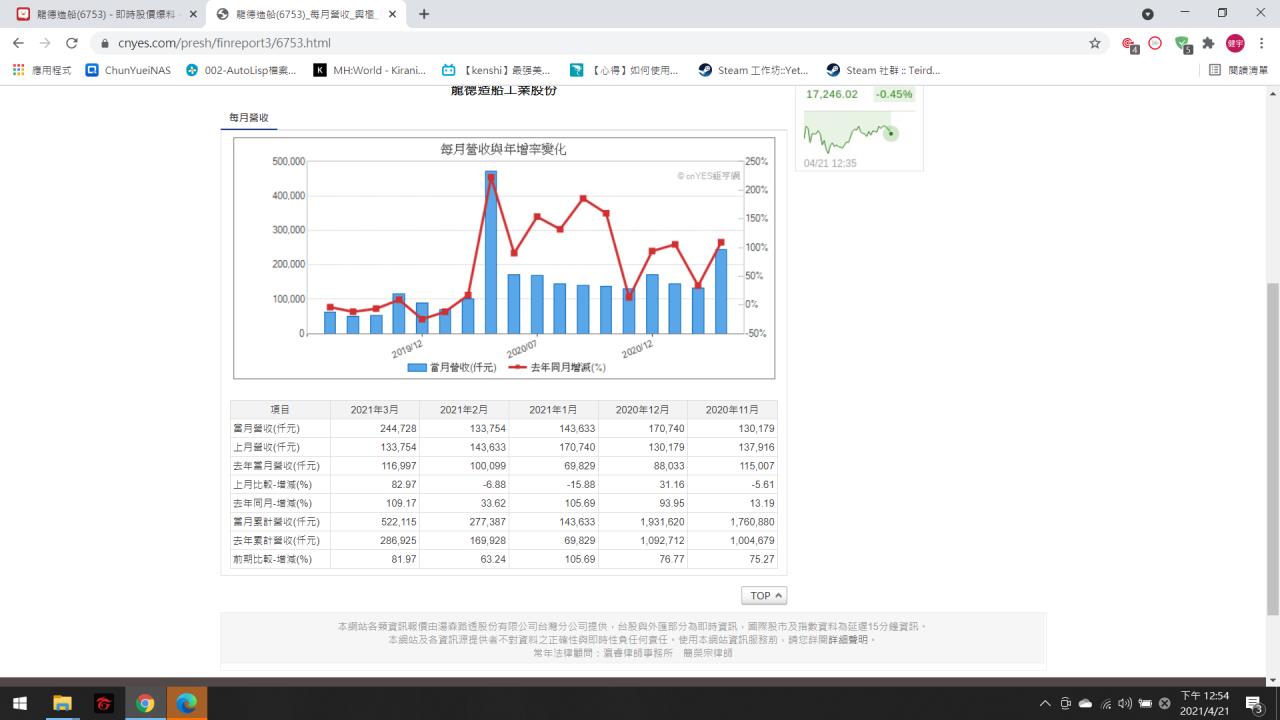Open the Chrome extensions puzzle icon
Viewport: 1280px width, 720px height.
click(1208, 43)
